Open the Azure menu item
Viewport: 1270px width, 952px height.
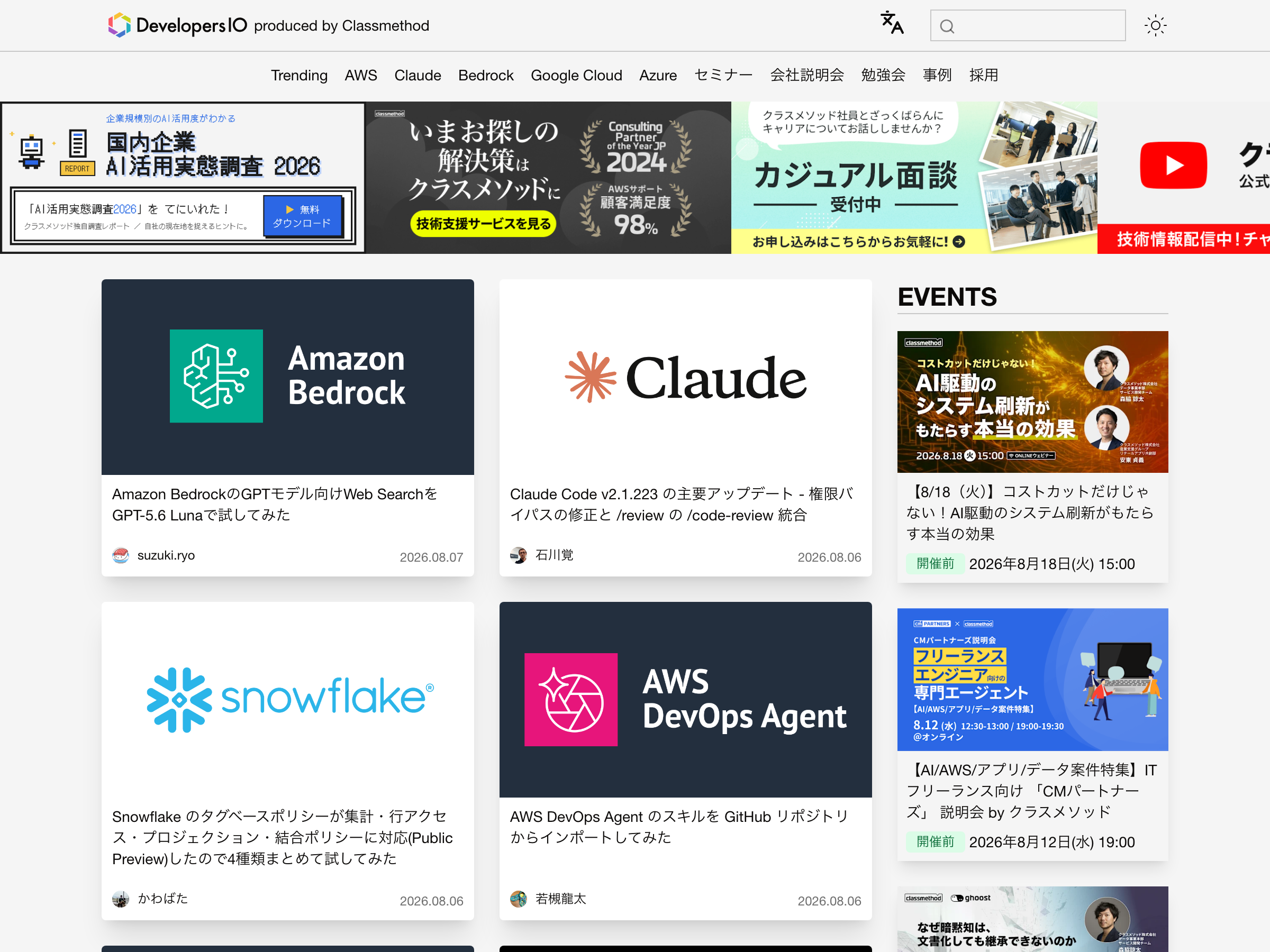click(658, 75)
